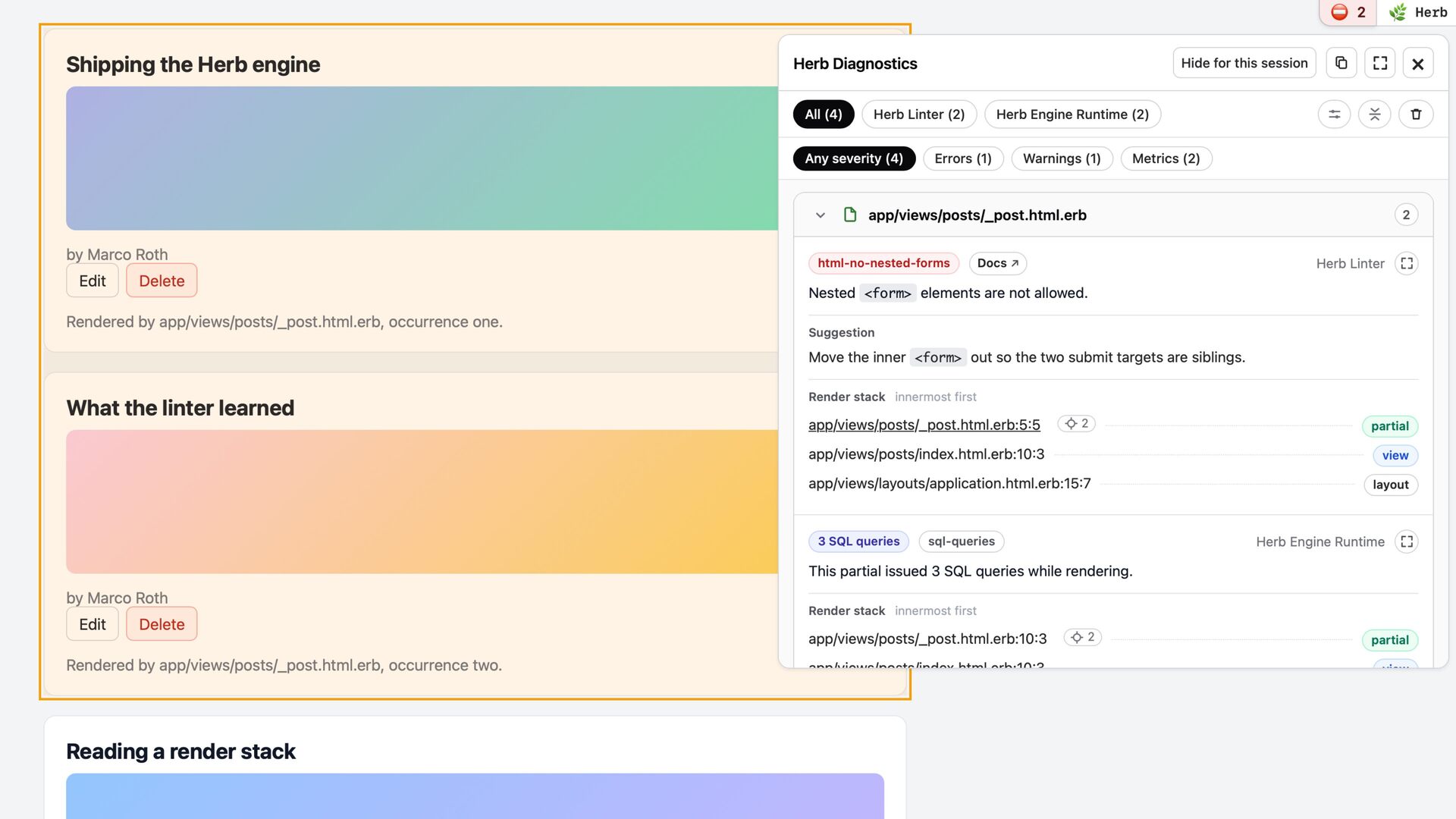Image resolution: width=1456 pixels, height=819 pixels.
Task: Click Hide for this session button
Action: 1244,63
